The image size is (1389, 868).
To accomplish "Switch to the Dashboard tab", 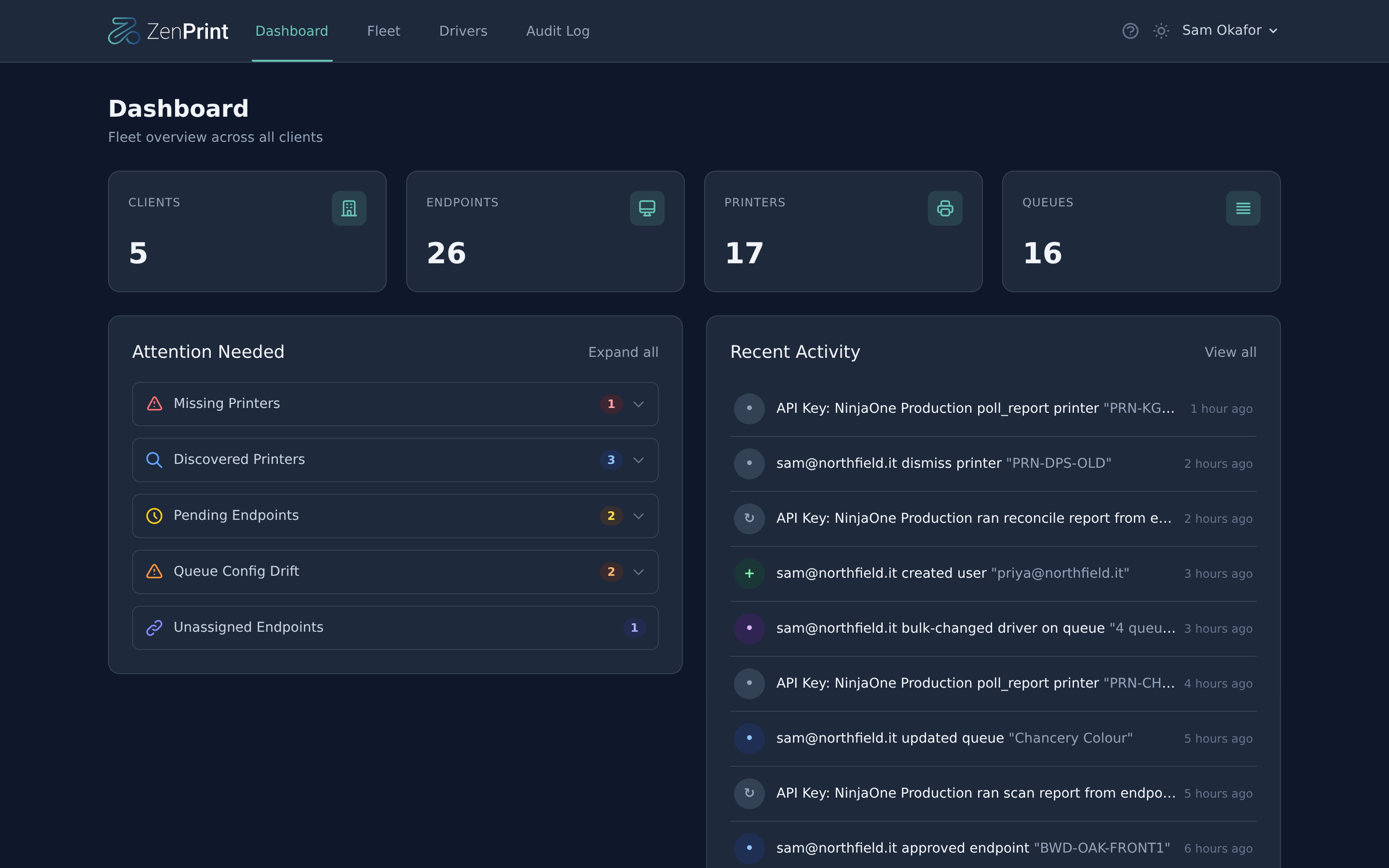I will click(x=292, y=31).
